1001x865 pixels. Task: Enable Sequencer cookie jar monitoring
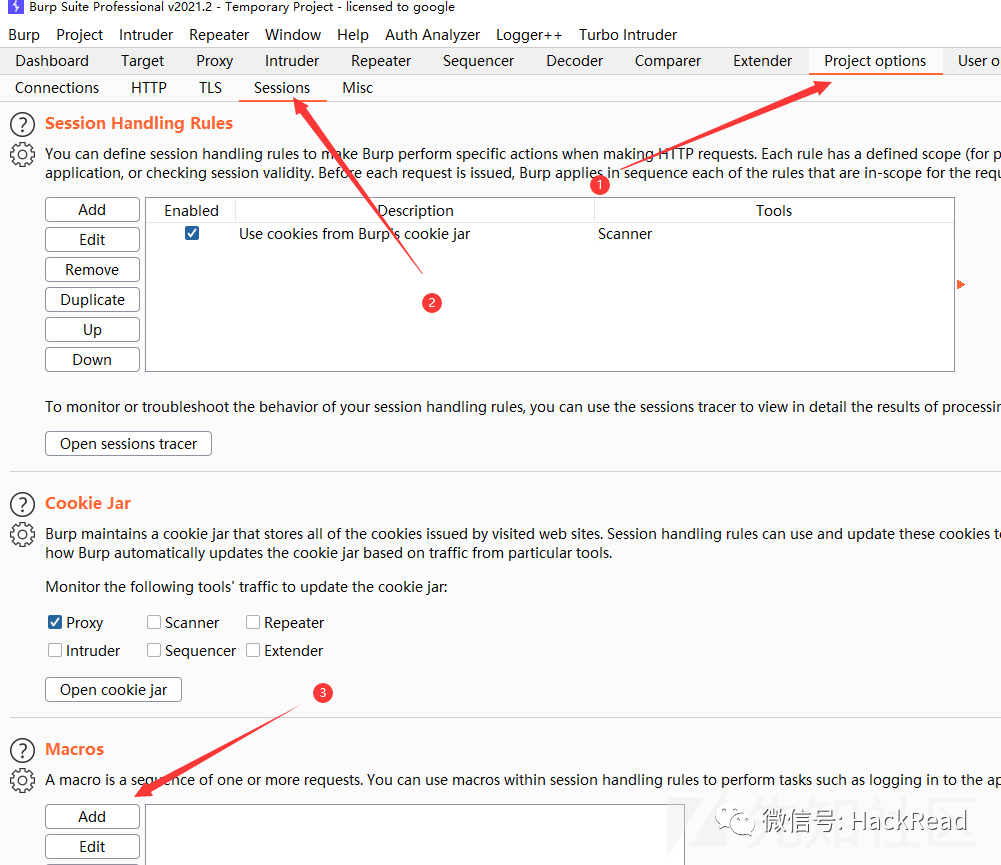tap(154, 650)
